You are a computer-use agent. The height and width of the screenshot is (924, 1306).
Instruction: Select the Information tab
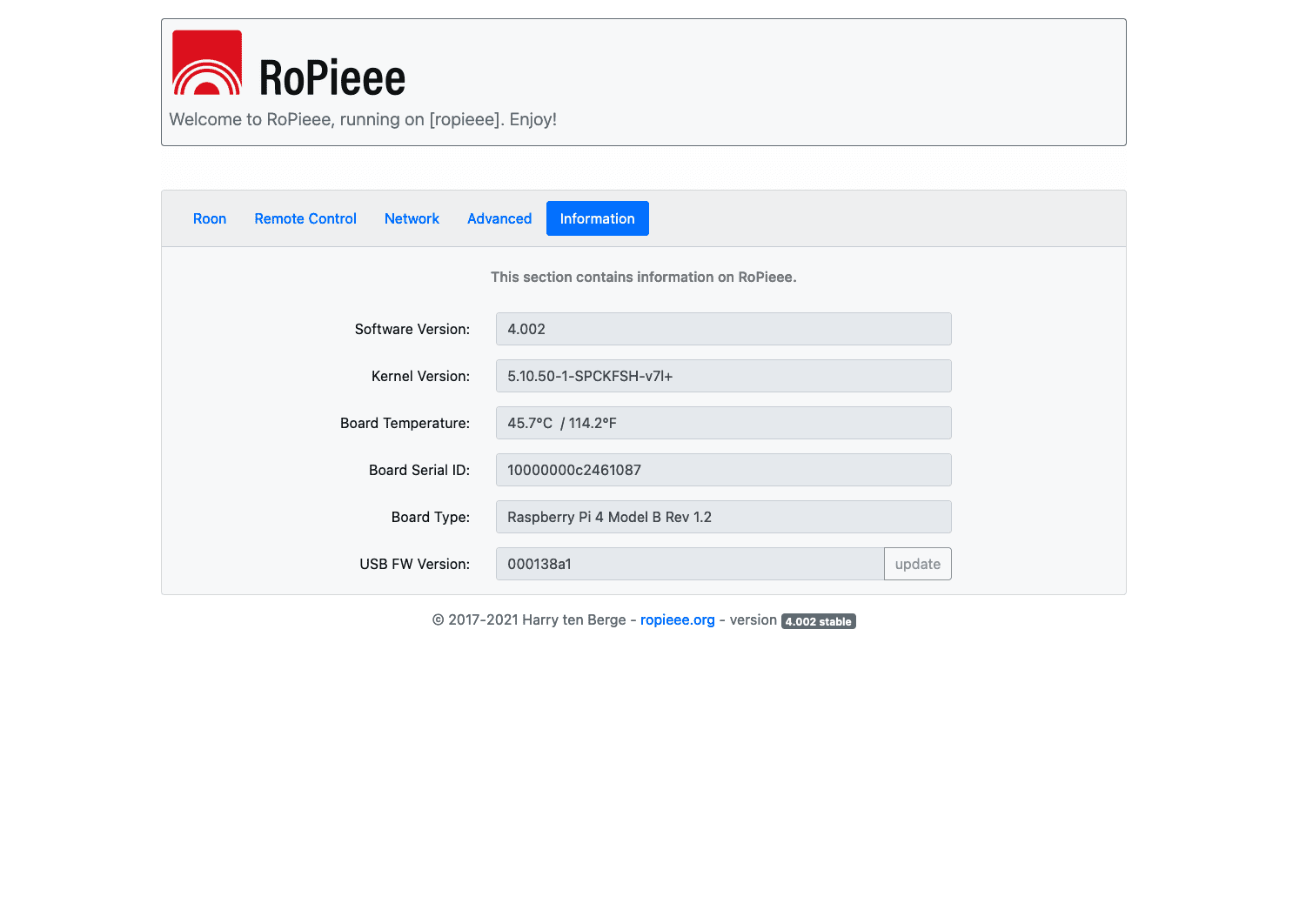598,218
